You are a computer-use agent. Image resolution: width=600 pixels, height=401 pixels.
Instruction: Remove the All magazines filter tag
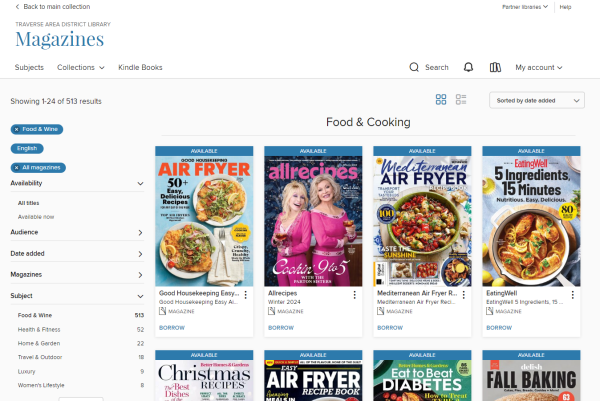(x=17, y=167)
